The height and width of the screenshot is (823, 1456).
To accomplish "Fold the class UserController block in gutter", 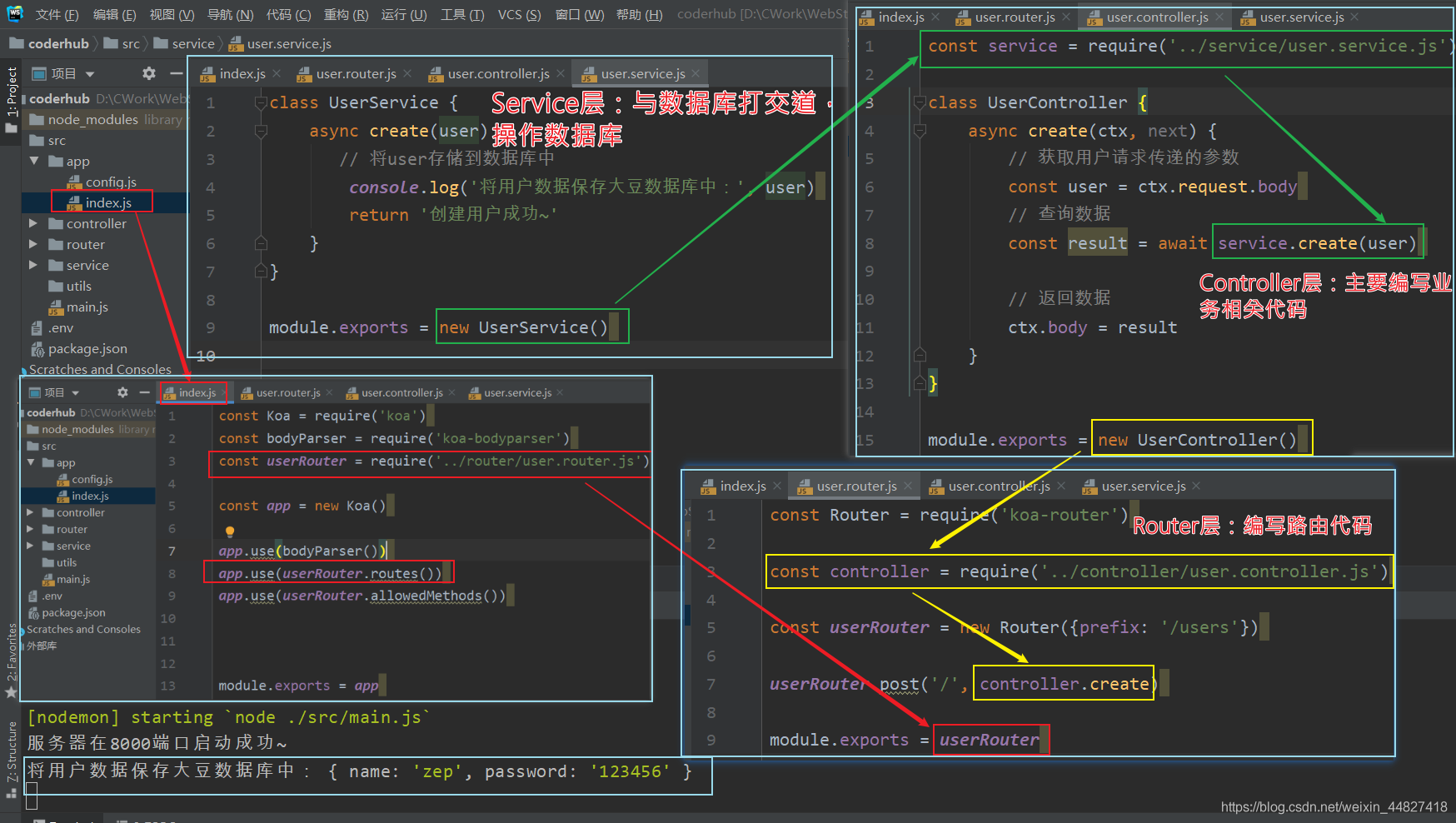I will pyautogui.click(x=920, y=102).
